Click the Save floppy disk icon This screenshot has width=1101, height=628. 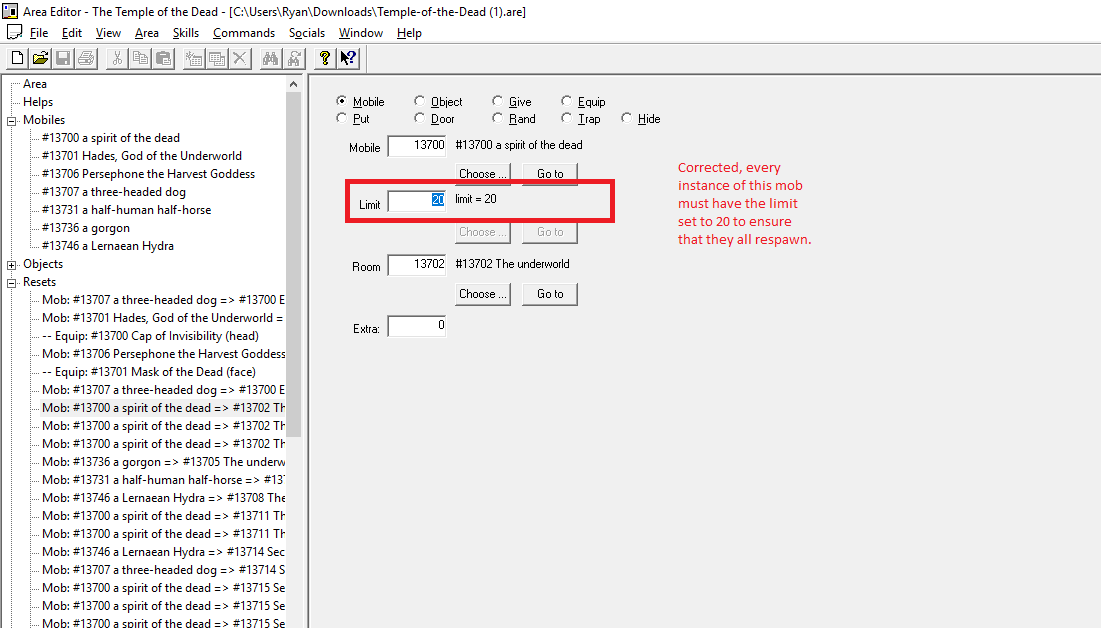pyautogui.click(x=63, y=58)
